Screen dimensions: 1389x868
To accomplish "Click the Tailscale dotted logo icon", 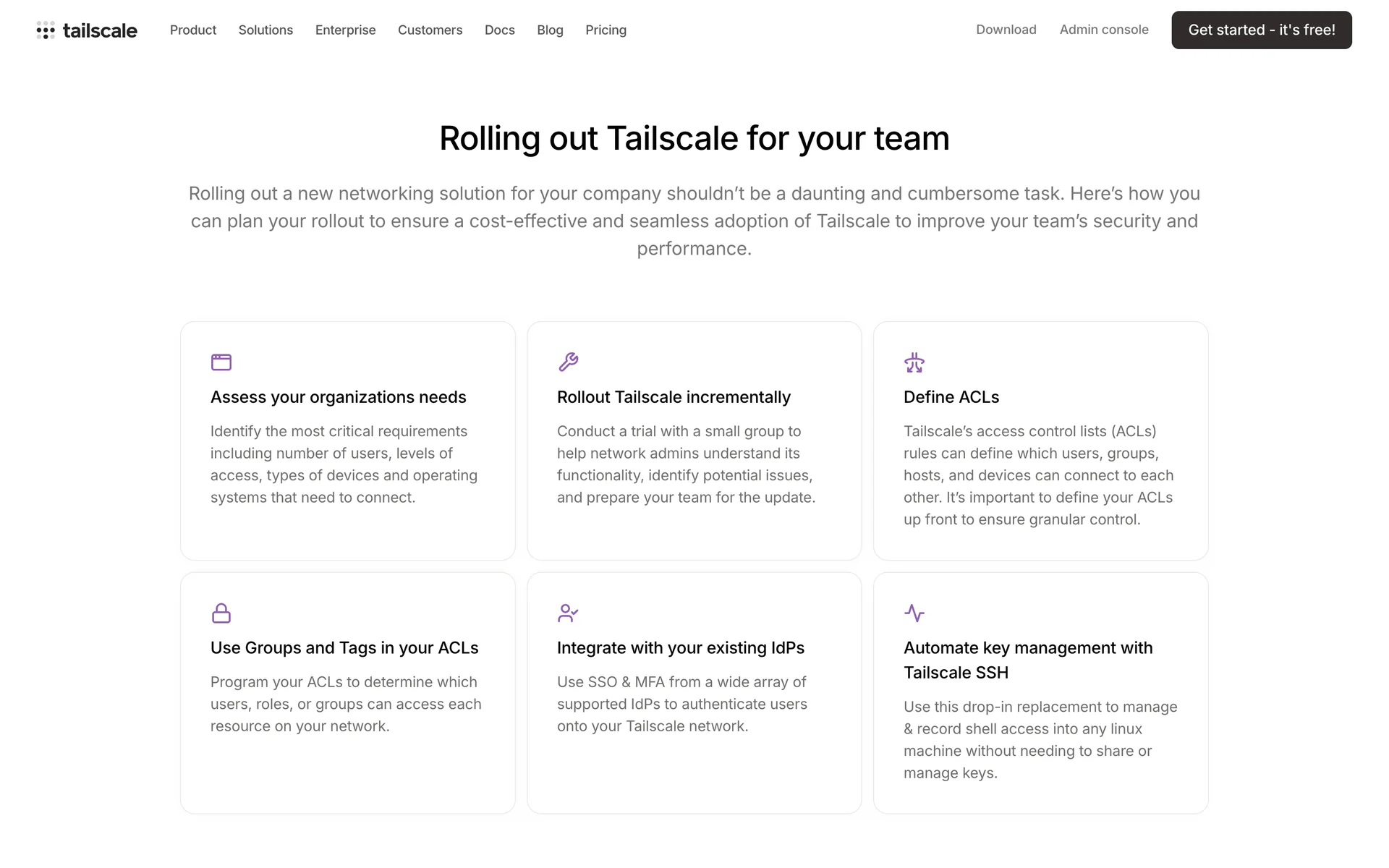I will click(x=46, y=30).
